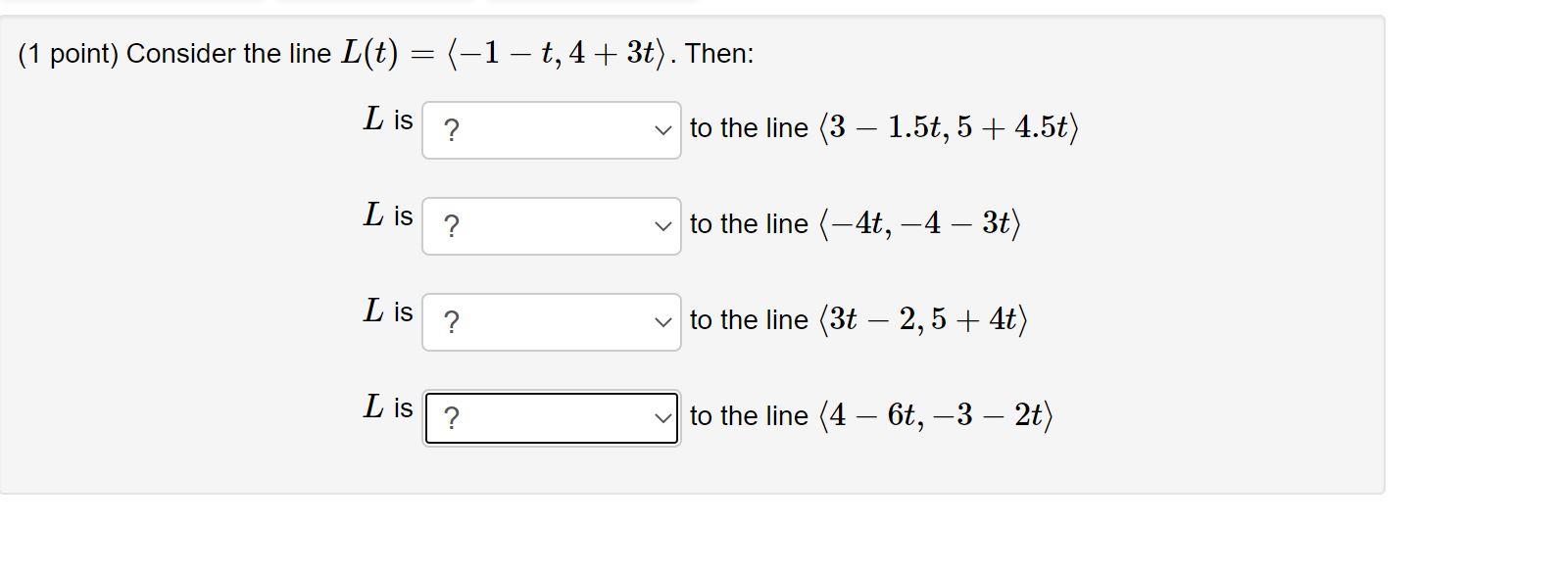Open the dropdown next to line ⟨4 − 6t, −3 − 2t⟩
Screen dimensions: 1568x574
click(x=549, y=418)
